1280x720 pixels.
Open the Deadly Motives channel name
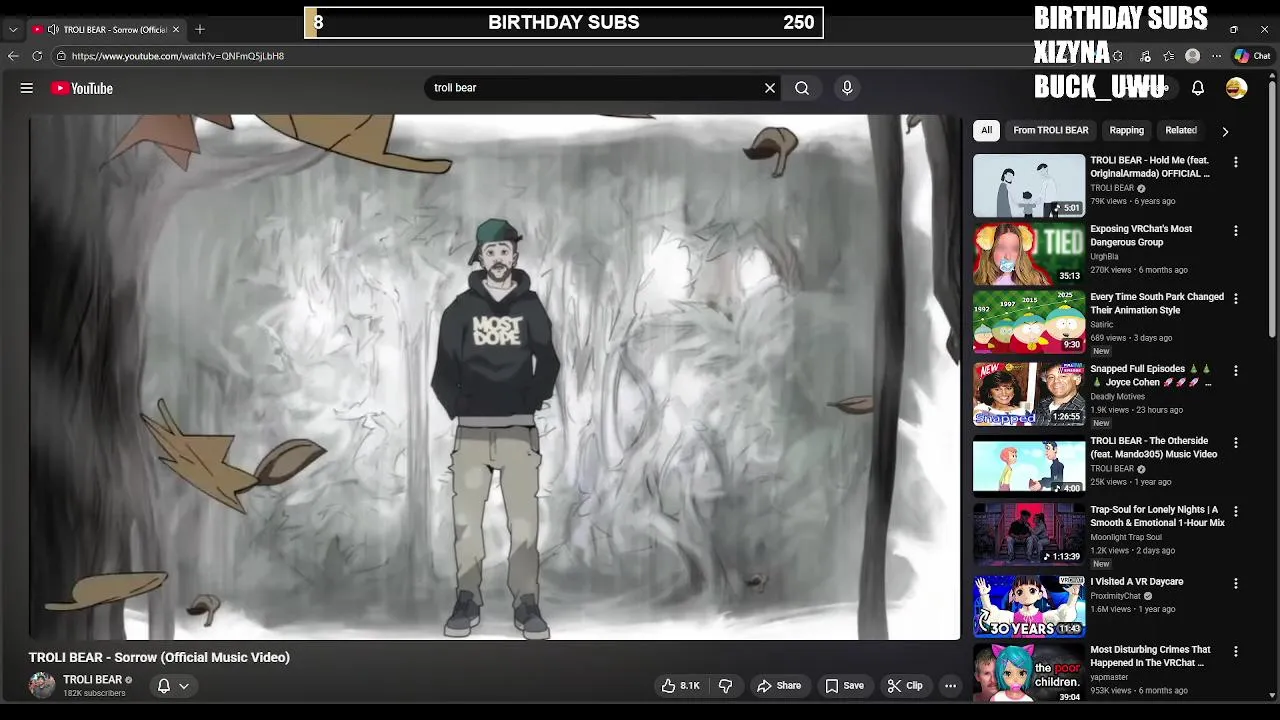pos(1117,397)
